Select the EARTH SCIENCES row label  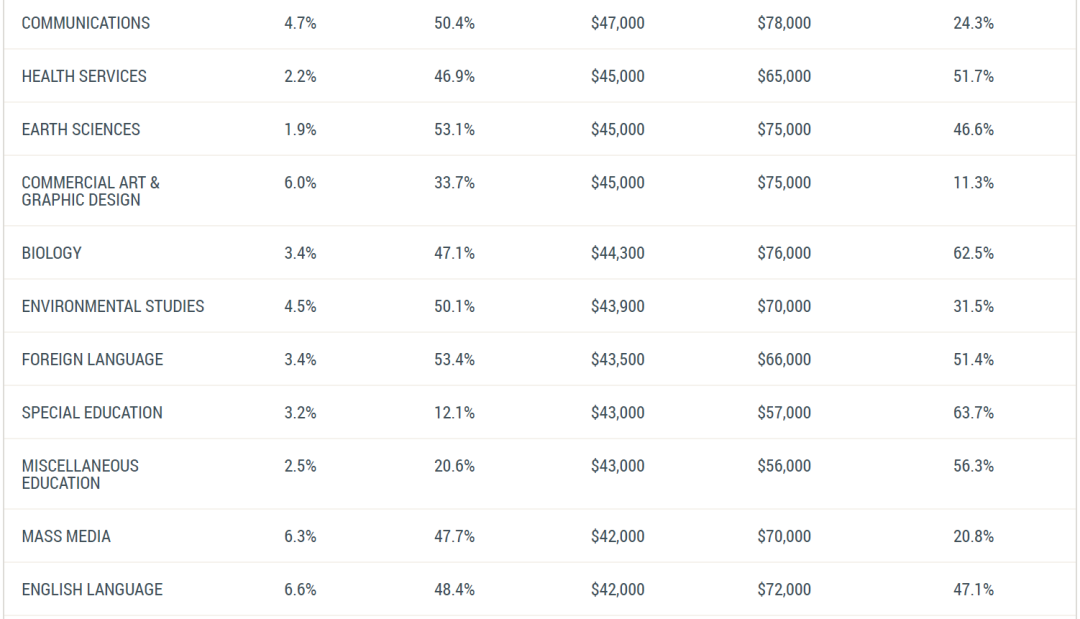tap(81, 129)
